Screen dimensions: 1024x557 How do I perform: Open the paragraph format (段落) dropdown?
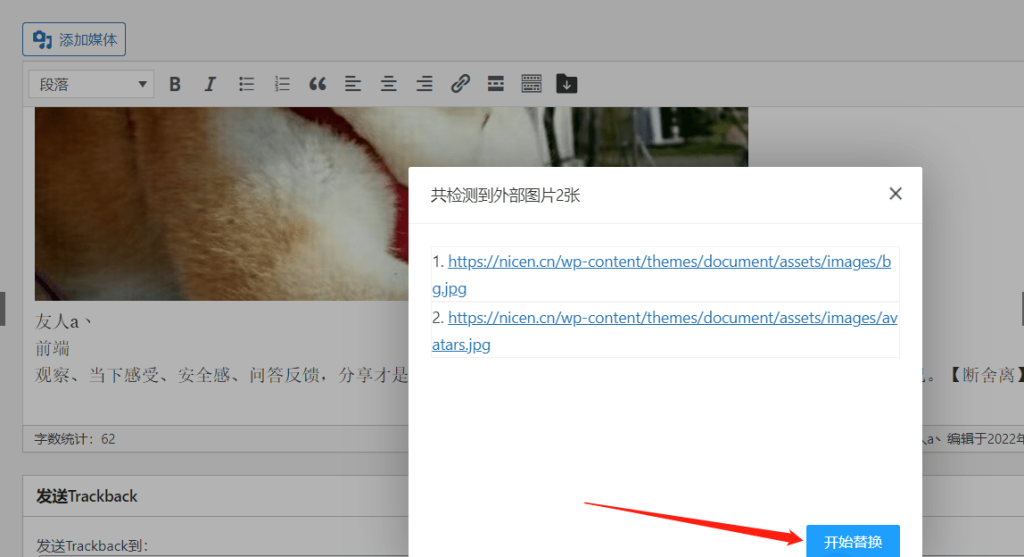click(91, 84)
